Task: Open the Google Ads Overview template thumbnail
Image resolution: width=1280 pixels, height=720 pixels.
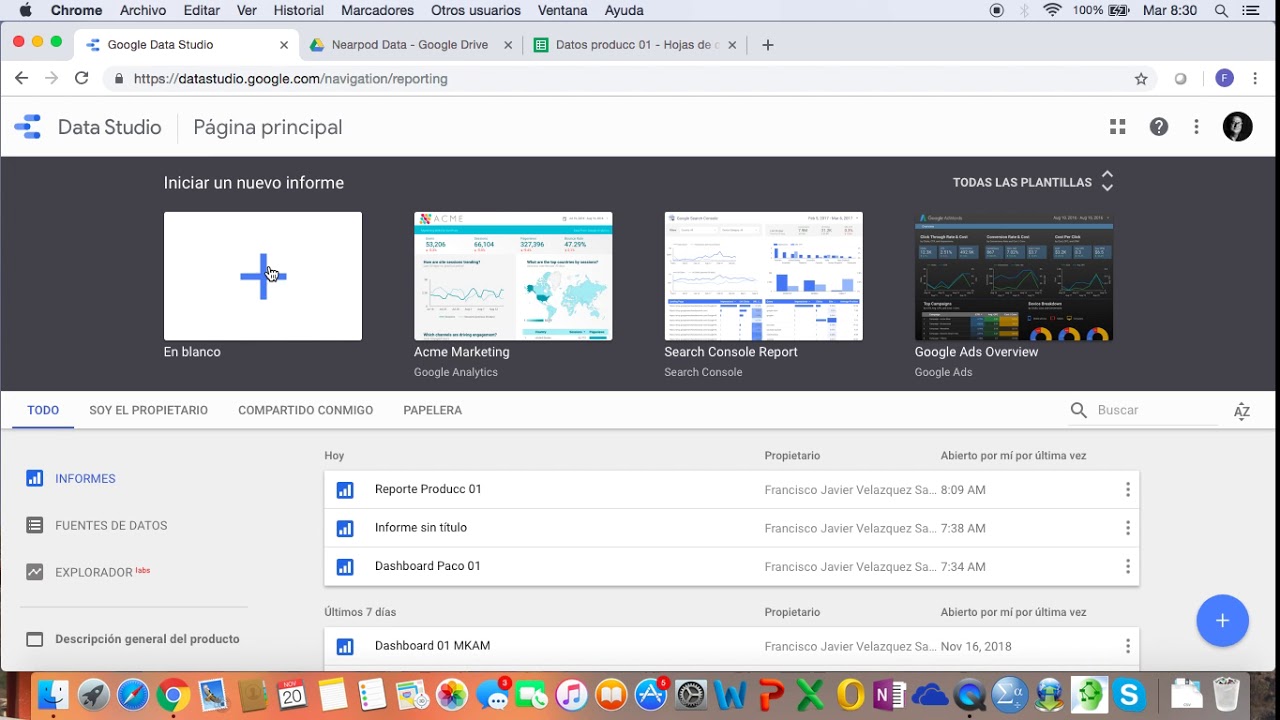Action: (x=1013, y=276)
